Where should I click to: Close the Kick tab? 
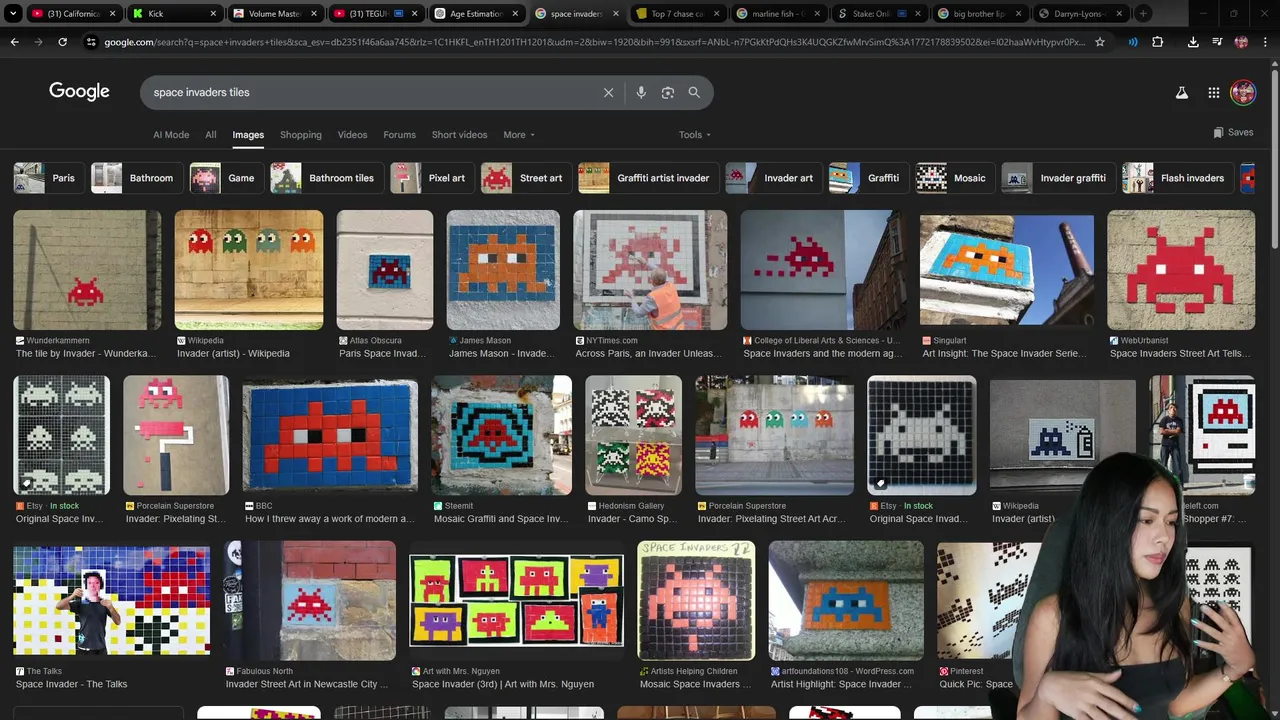click(x=213, y=14)
